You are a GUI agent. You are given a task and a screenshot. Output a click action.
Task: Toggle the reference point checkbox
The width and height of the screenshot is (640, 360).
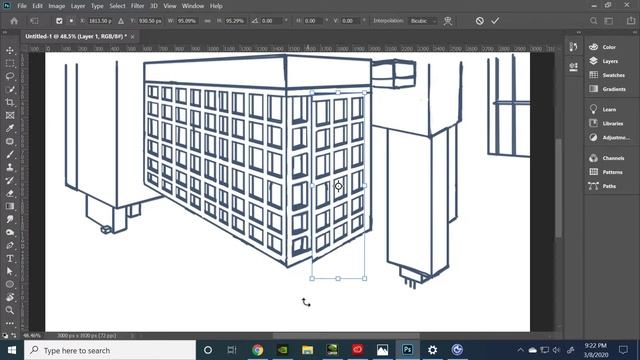tap(59, 21)
